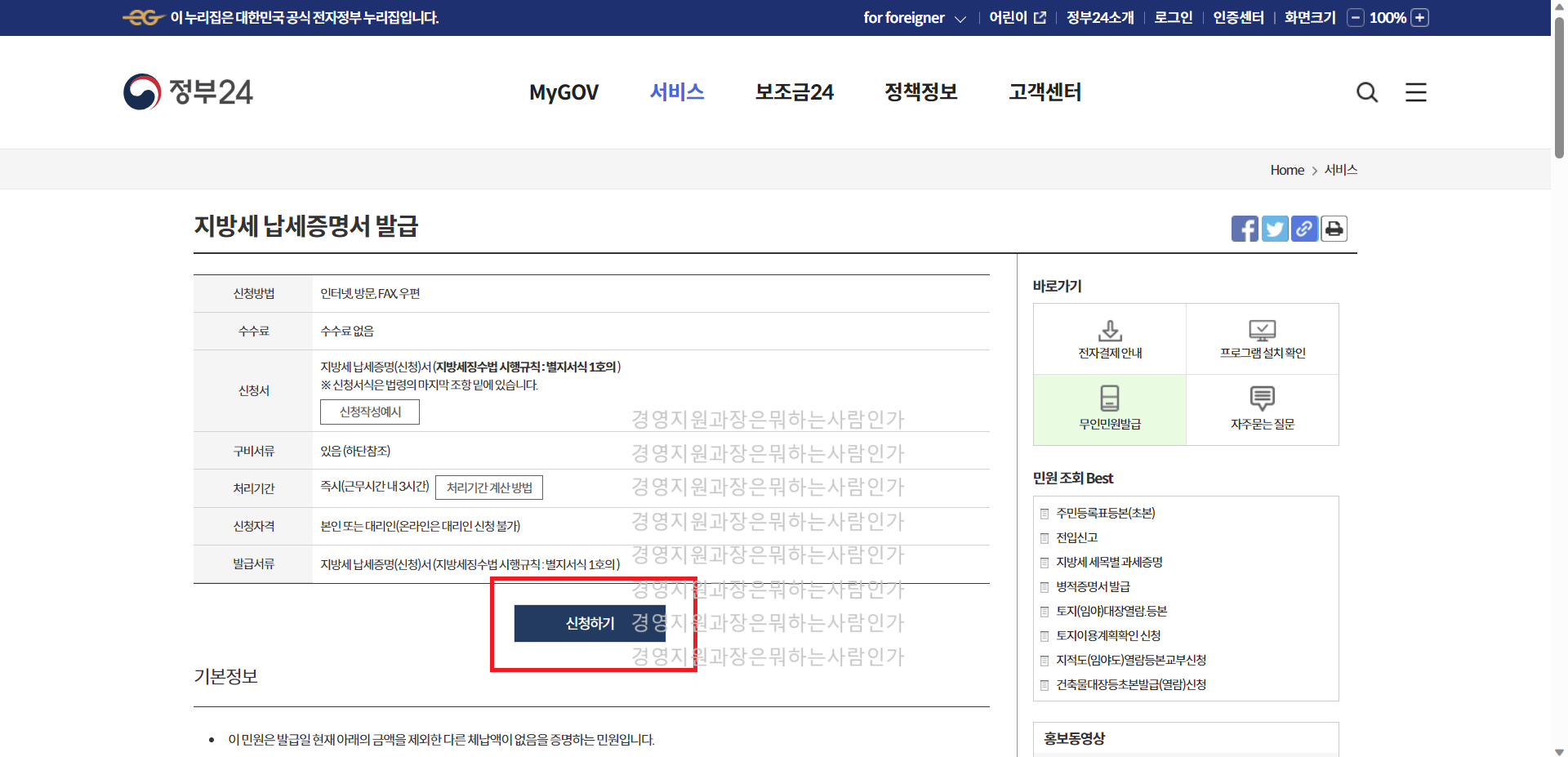This screenshot has height=757, width=1568.
Task: Open 전자결제 안내 from the shortcuts panel
Action: (x=1109, y=338)
